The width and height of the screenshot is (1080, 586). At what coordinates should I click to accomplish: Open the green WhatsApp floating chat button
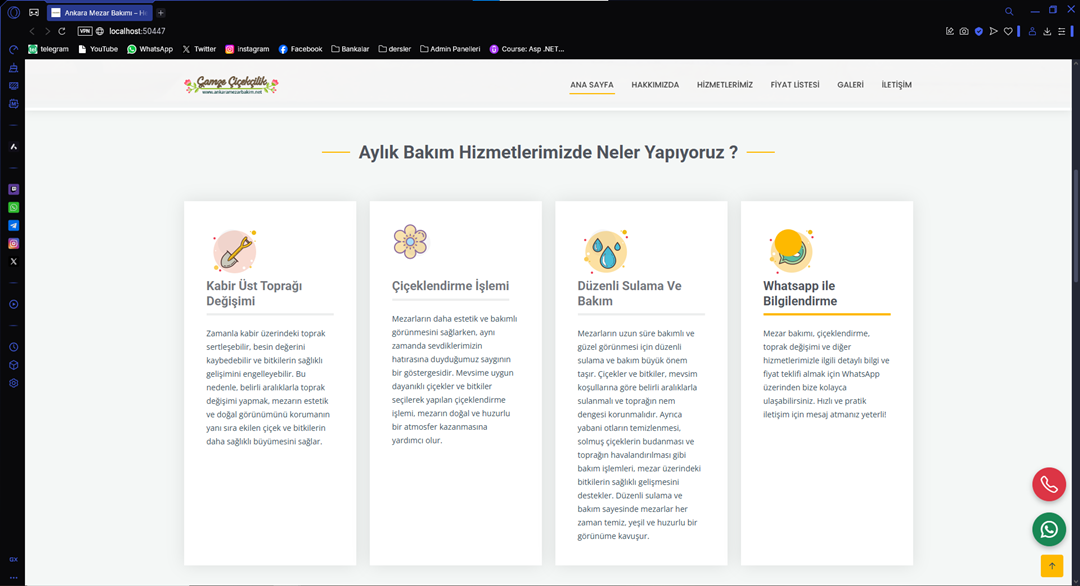pyautogui.click(x=1048, y=529)
